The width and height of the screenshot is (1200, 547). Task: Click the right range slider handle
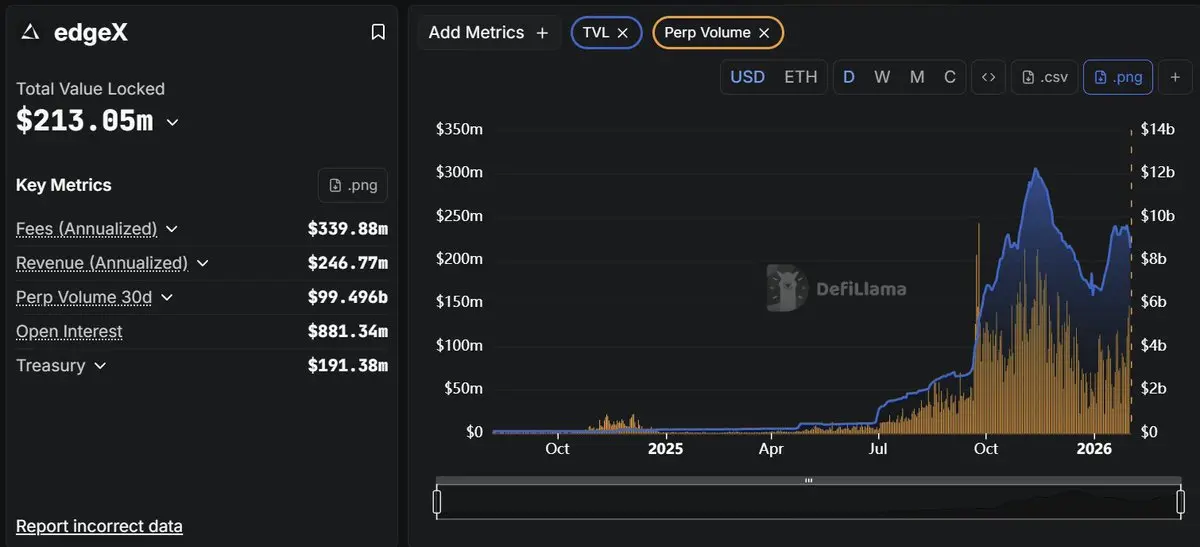1181,501
